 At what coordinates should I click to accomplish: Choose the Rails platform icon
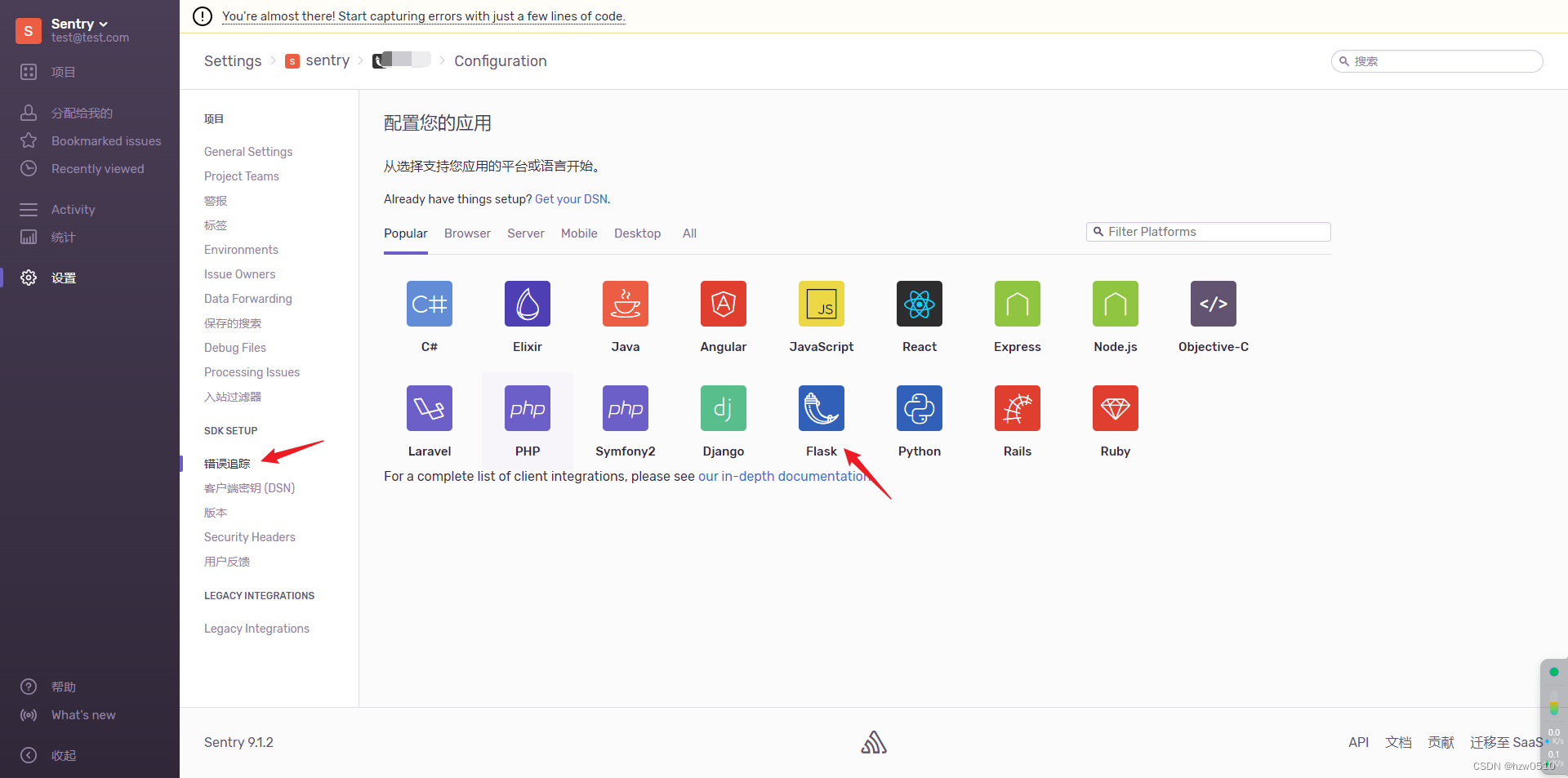tap(1018, 408)
